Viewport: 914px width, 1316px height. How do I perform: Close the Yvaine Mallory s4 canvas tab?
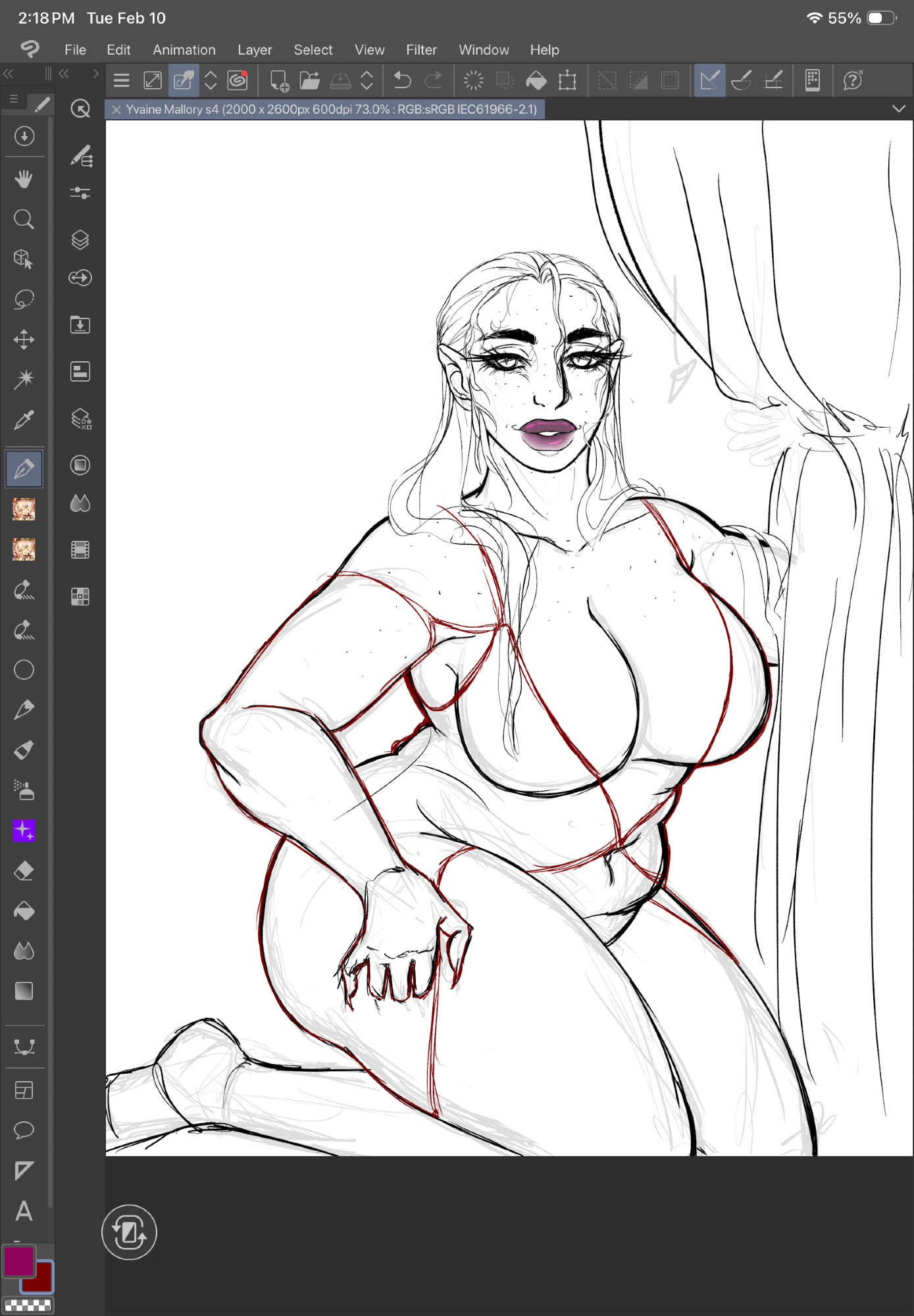pos(116,110)
